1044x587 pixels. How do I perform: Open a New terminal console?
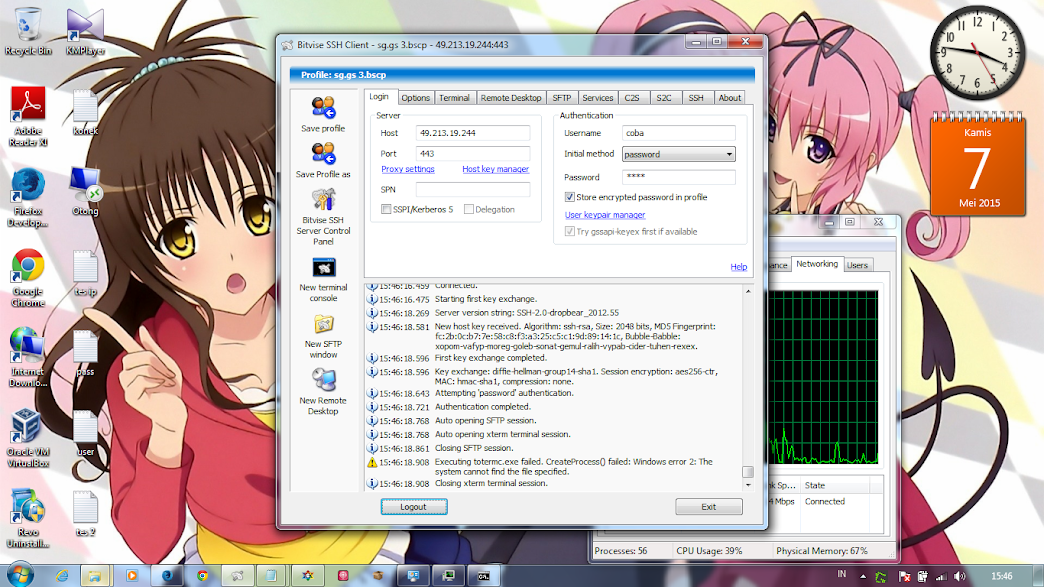tap(323, 280)
